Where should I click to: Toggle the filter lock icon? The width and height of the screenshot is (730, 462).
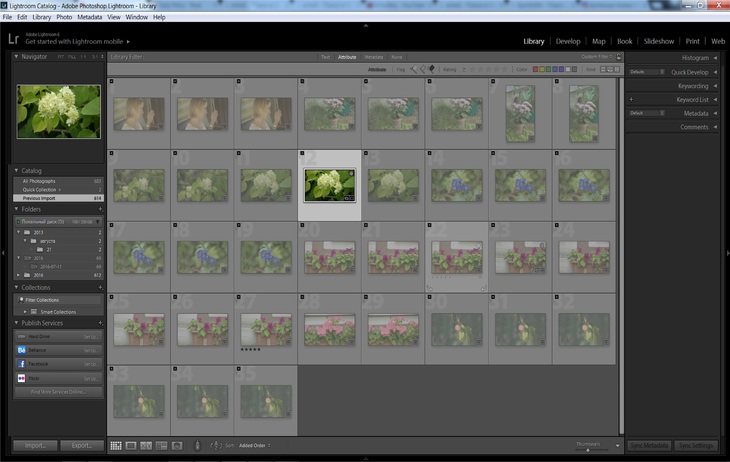[617, 57]
